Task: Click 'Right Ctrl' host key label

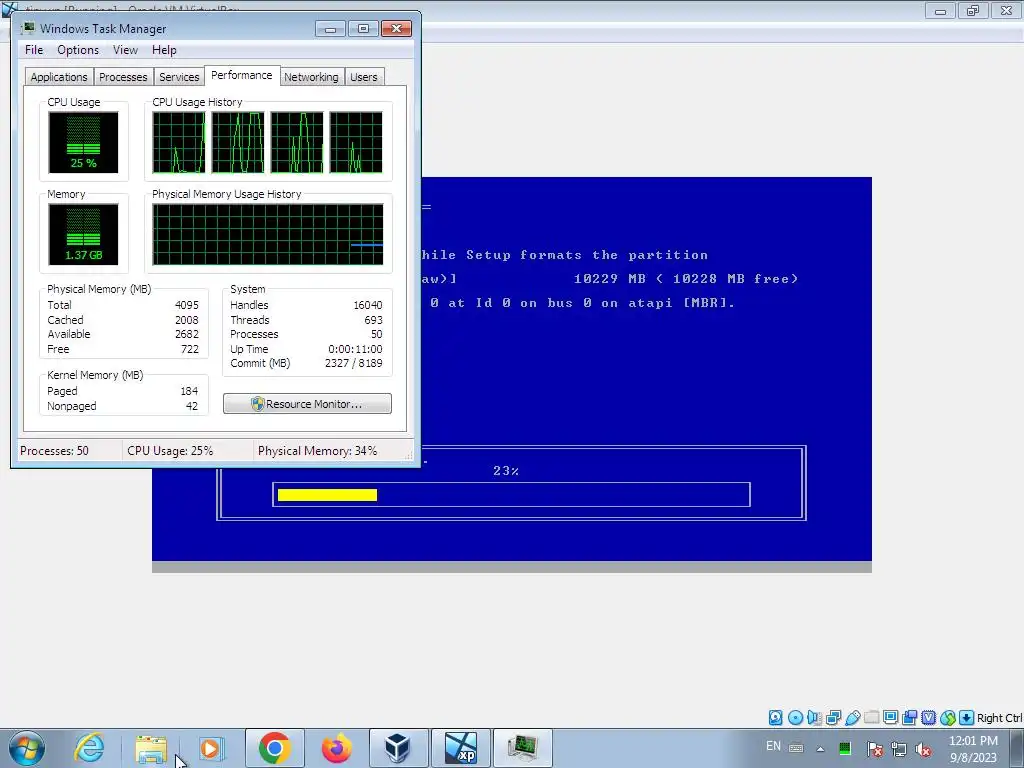Action: coord(999,718)
